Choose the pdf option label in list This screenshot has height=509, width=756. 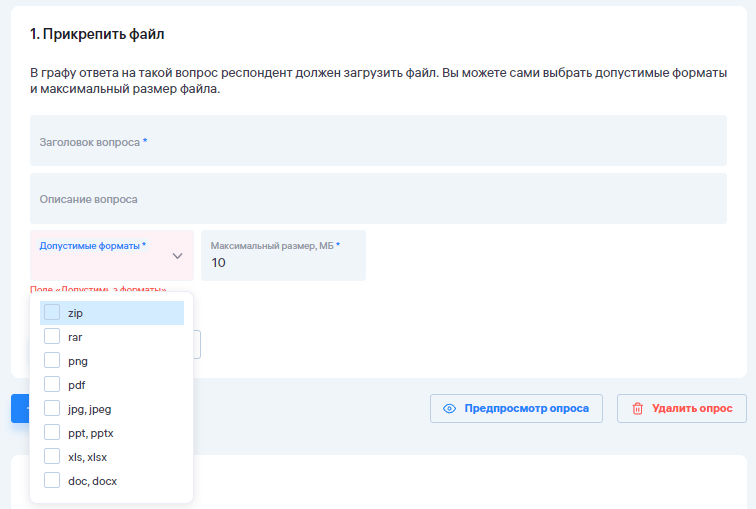(x=76, y=385)
